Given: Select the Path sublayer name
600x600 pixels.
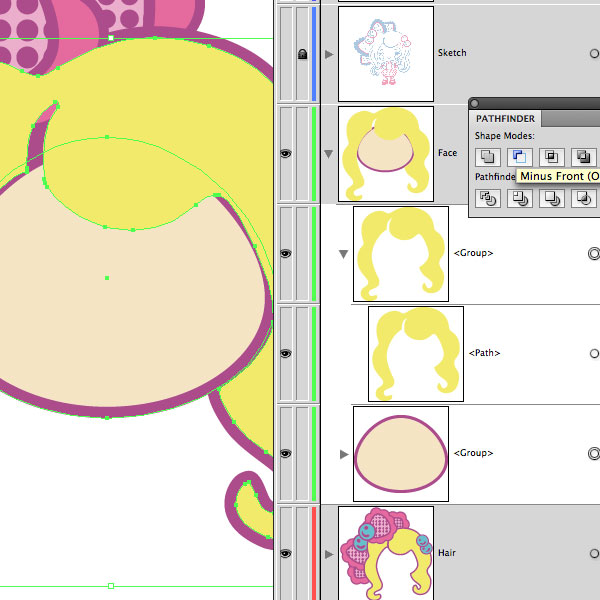Looking at the screenshot, I should (x=484, y=353).
